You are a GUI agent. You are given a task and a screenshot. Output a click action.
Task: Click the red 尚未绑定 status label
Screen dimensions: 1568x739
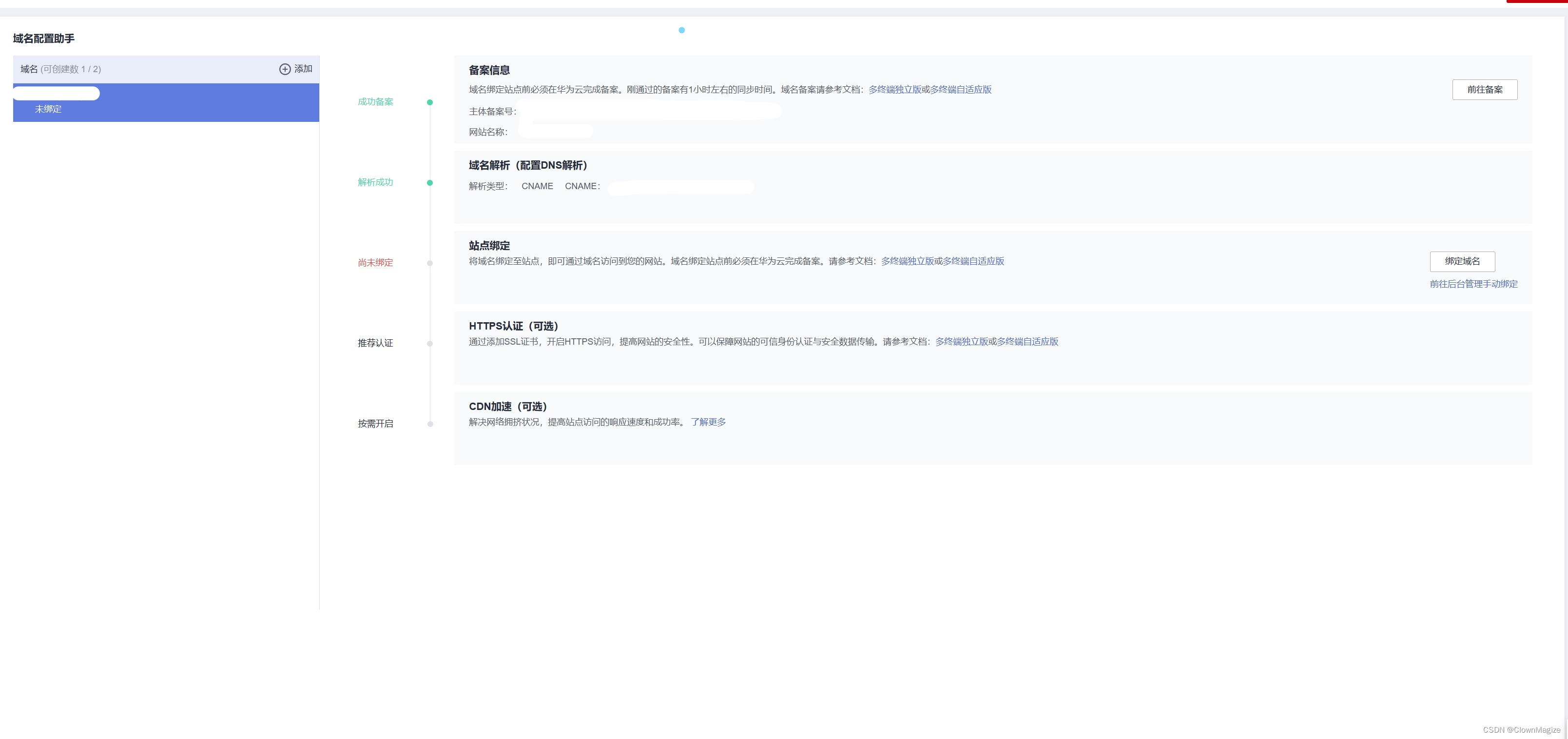(375, 262)
